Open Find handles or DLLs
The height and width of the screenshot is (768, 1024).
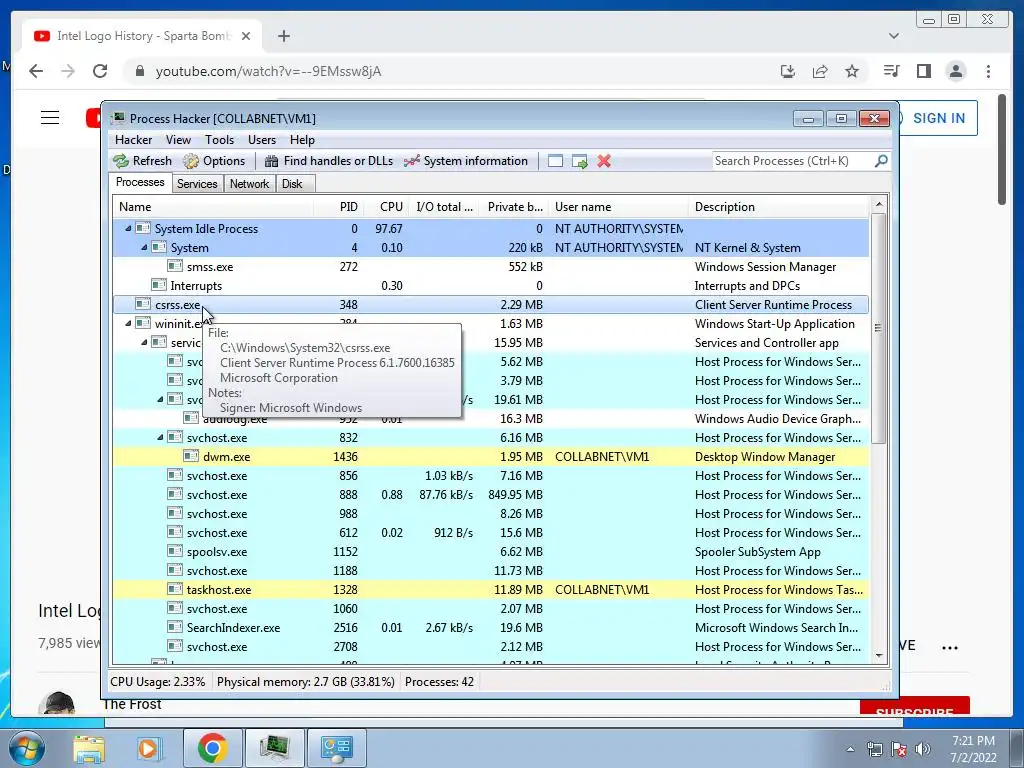pyautogui.click(x=328, y=161)
